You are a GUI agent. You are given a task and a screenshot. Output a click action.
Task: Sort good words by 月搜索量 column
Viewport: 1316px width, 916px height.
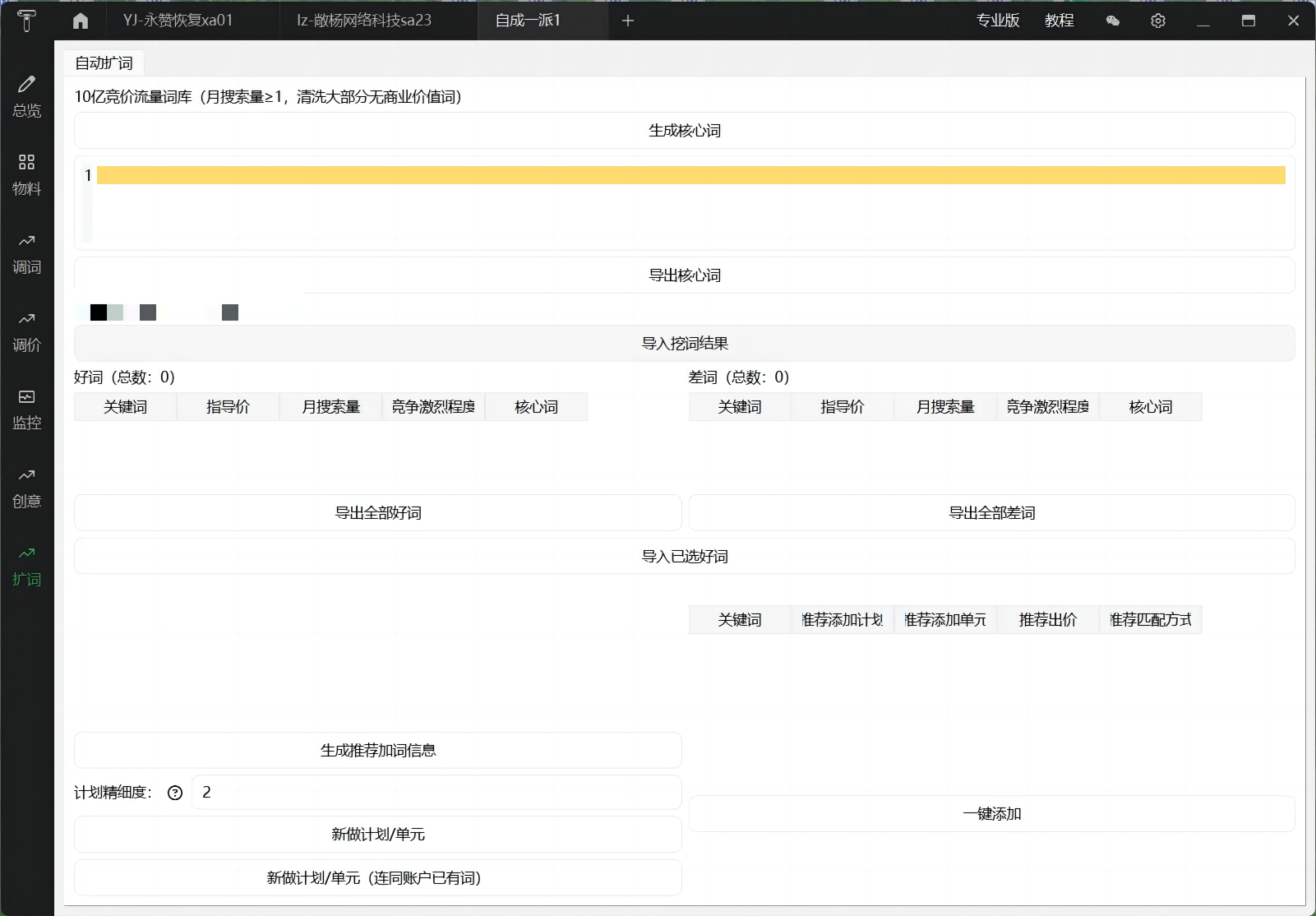[x=331, y=407]
